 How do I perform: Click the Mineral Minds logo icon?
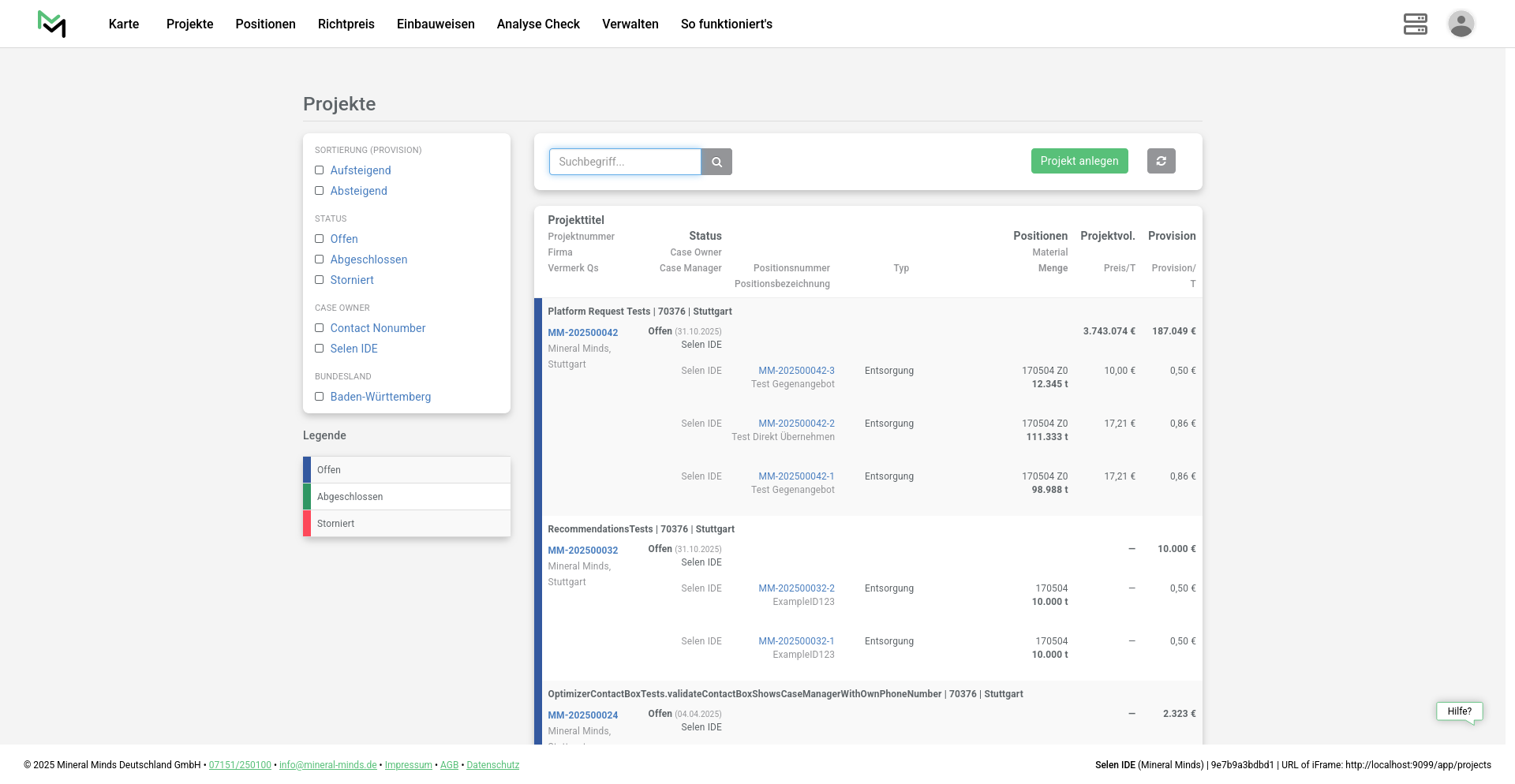(x=52, y=24)
